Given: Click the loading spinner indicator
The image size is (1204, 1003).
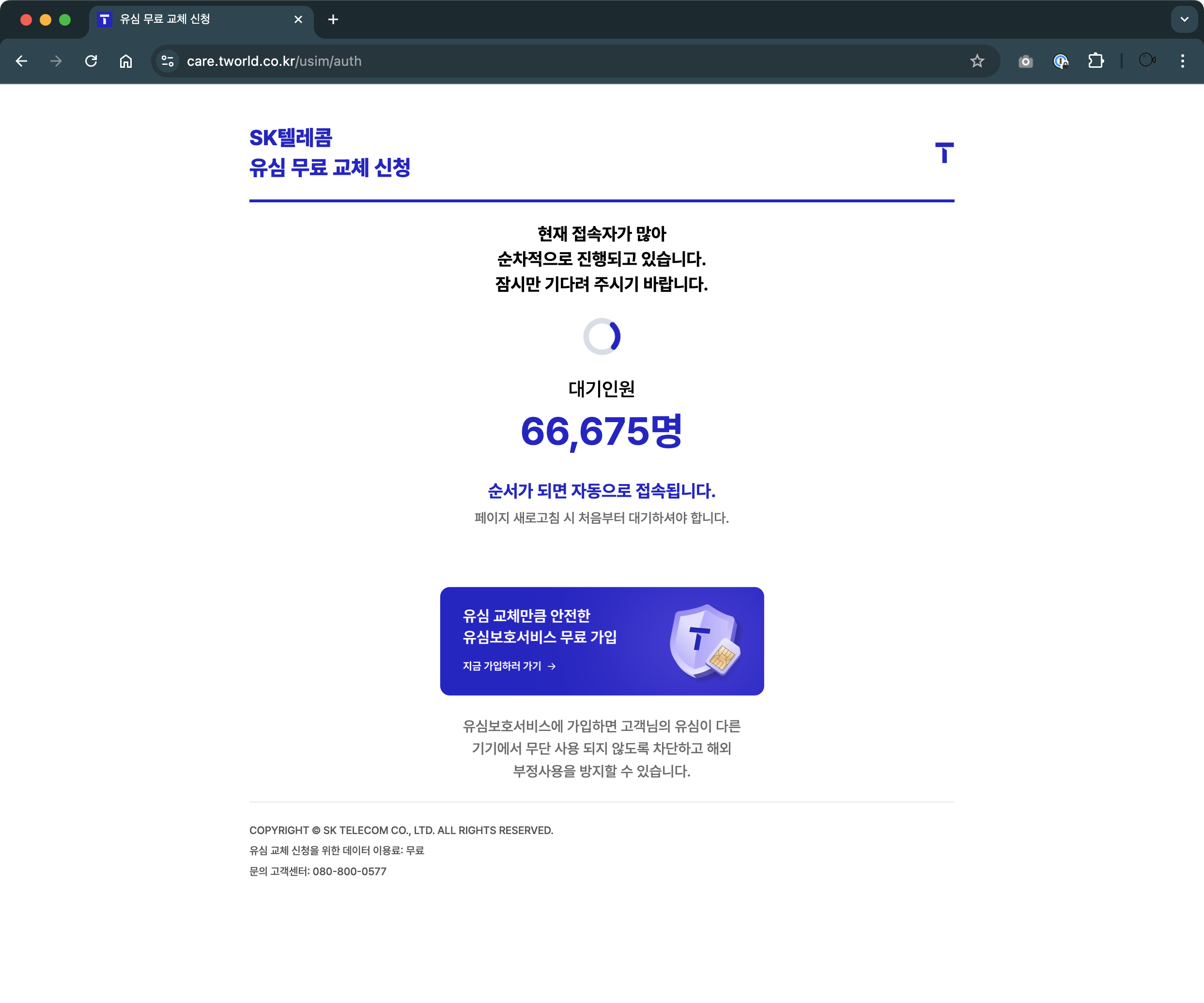Looking at the screenshot, I should (602, 336).
